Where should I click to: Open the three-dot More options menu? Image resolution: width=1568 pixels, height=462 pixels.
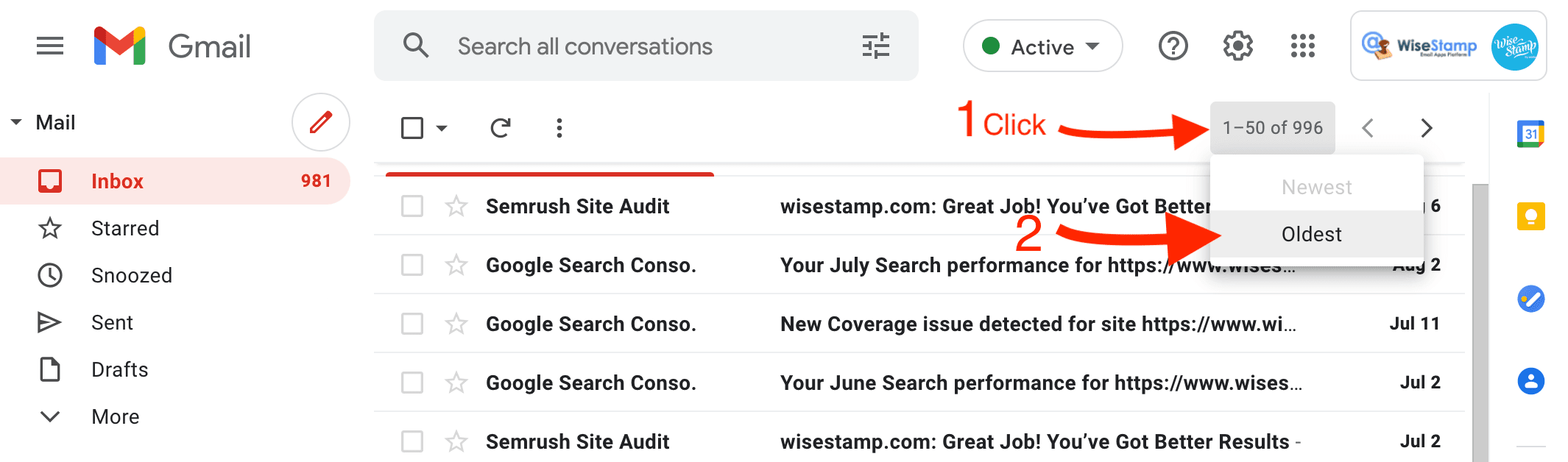pyautogui.click(x=559, y=128)
